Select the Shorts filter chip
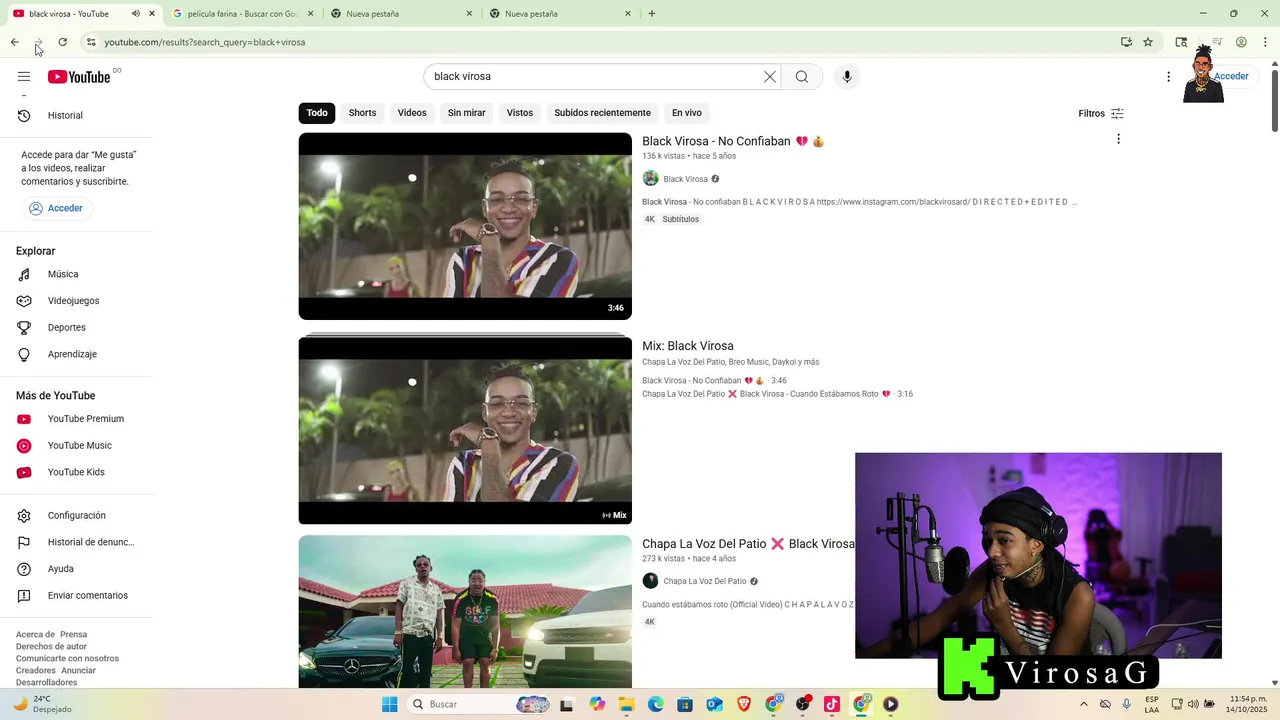Image resolution: width=1280 pixels, height=720 pixels. [362, 113]
